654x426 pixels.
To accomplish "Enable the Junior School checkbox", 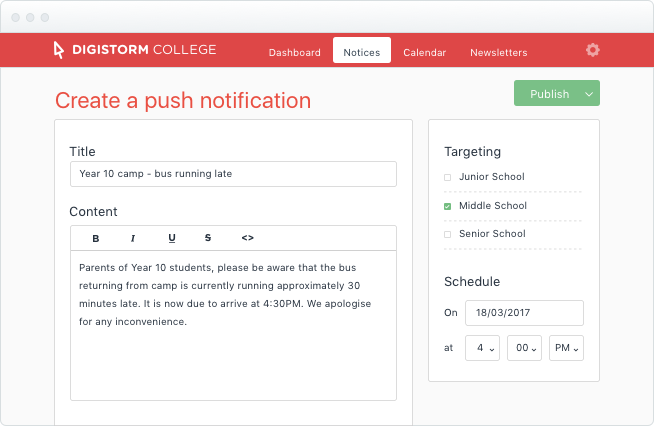I will [448, 177].
